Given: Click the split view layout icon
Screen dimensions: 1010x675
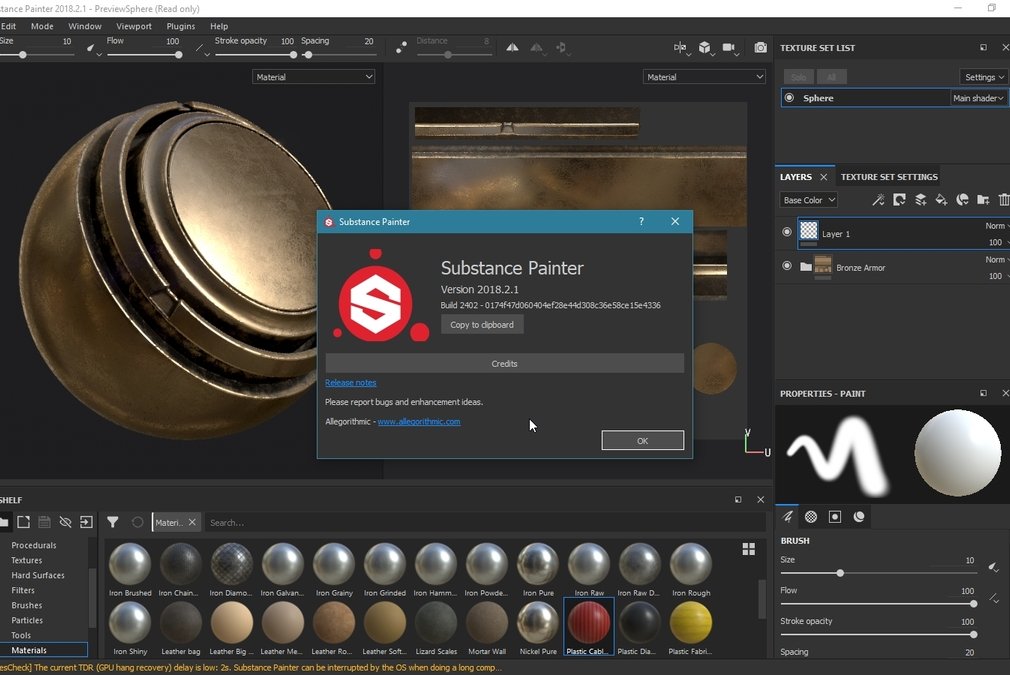Looking at the screenshot, I should (x=680, y=48).
